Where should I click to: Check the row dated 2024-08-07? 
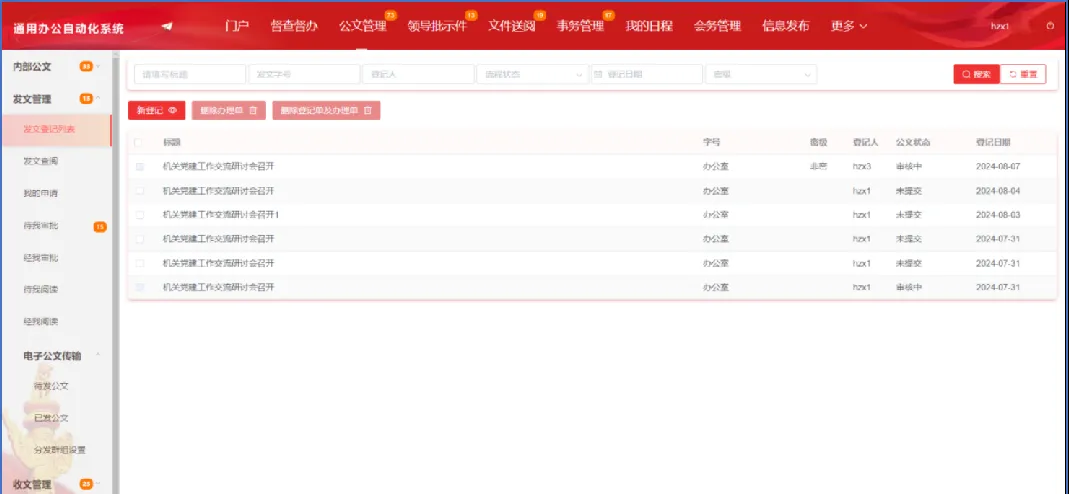(x=140, y=166)
